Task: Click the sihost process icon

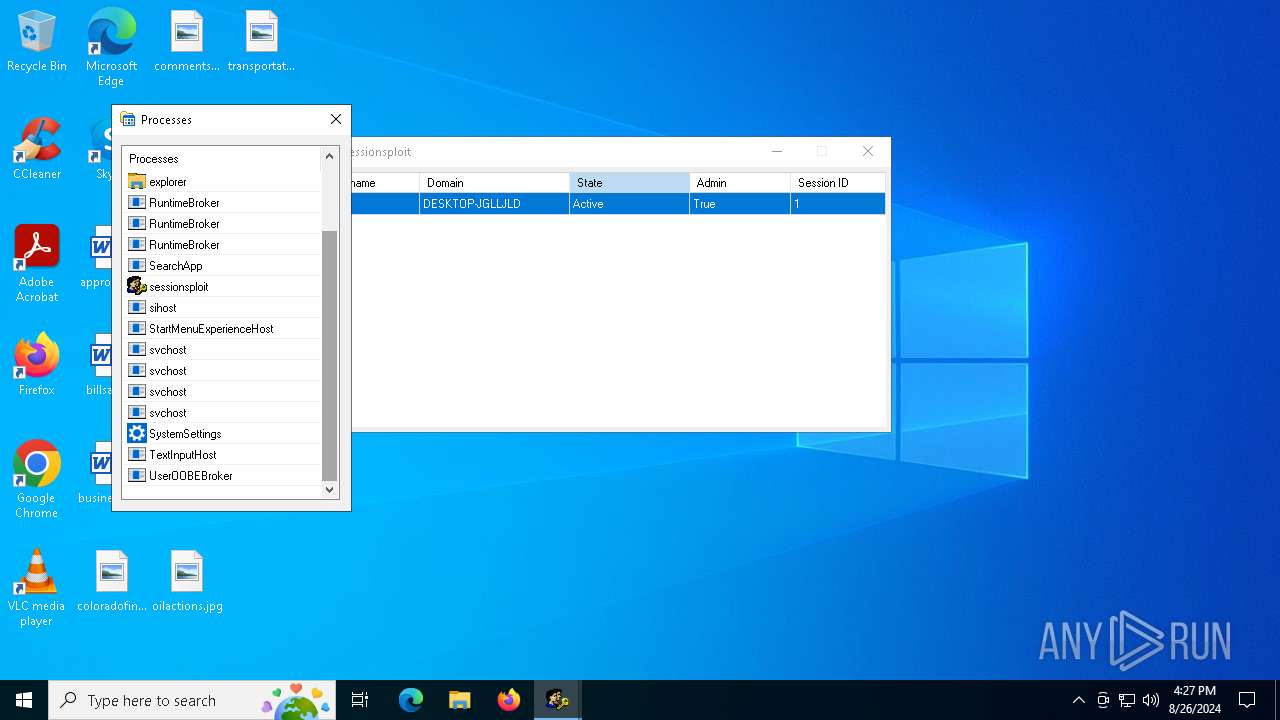Action: (137, 308)
